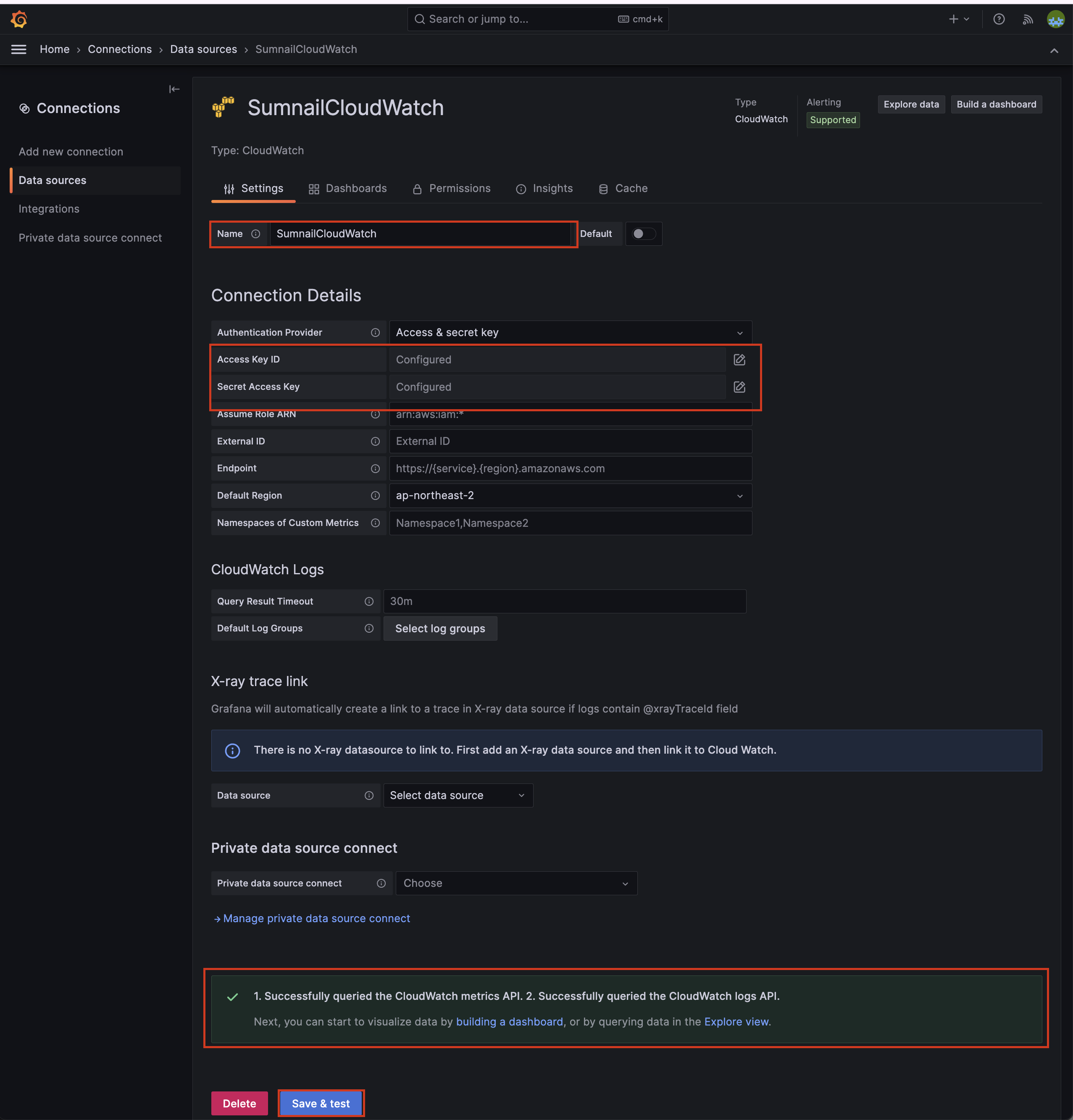Follow the building a dashboard link

510,1022
